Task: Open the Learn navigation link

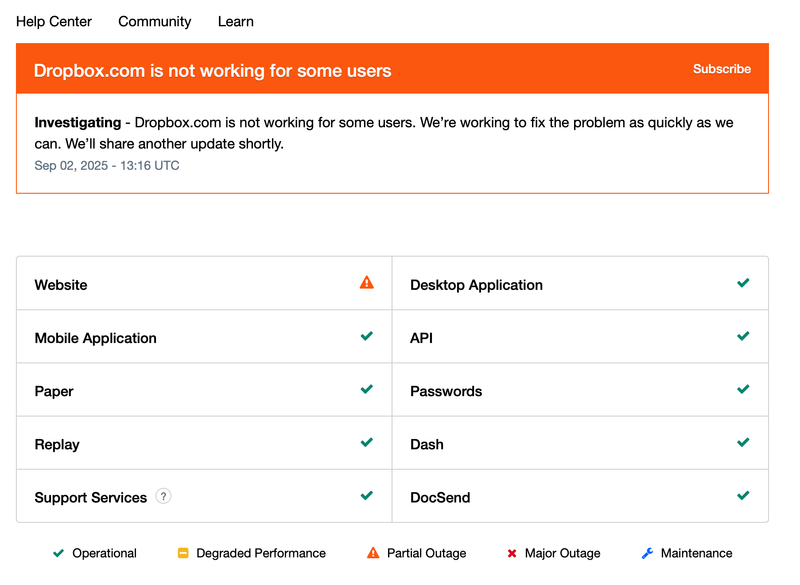Action: pyautogui.click(x=236, y=21)
